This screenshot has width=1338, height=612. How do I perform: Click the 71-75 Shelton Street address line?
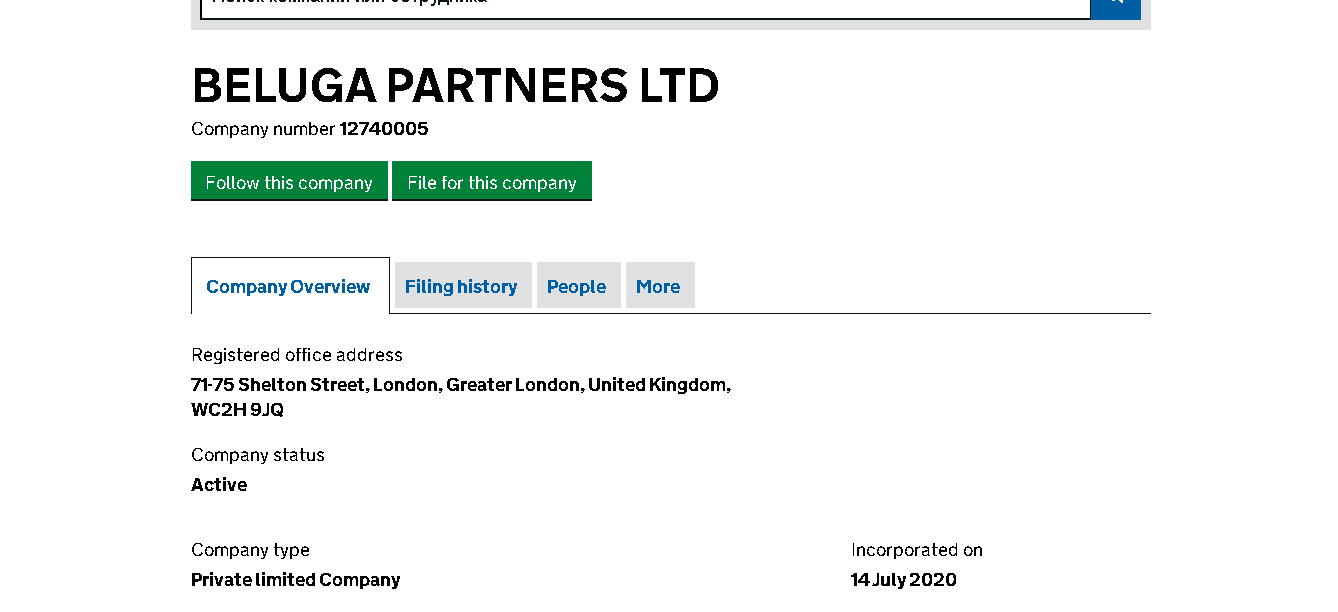point(460,385)
